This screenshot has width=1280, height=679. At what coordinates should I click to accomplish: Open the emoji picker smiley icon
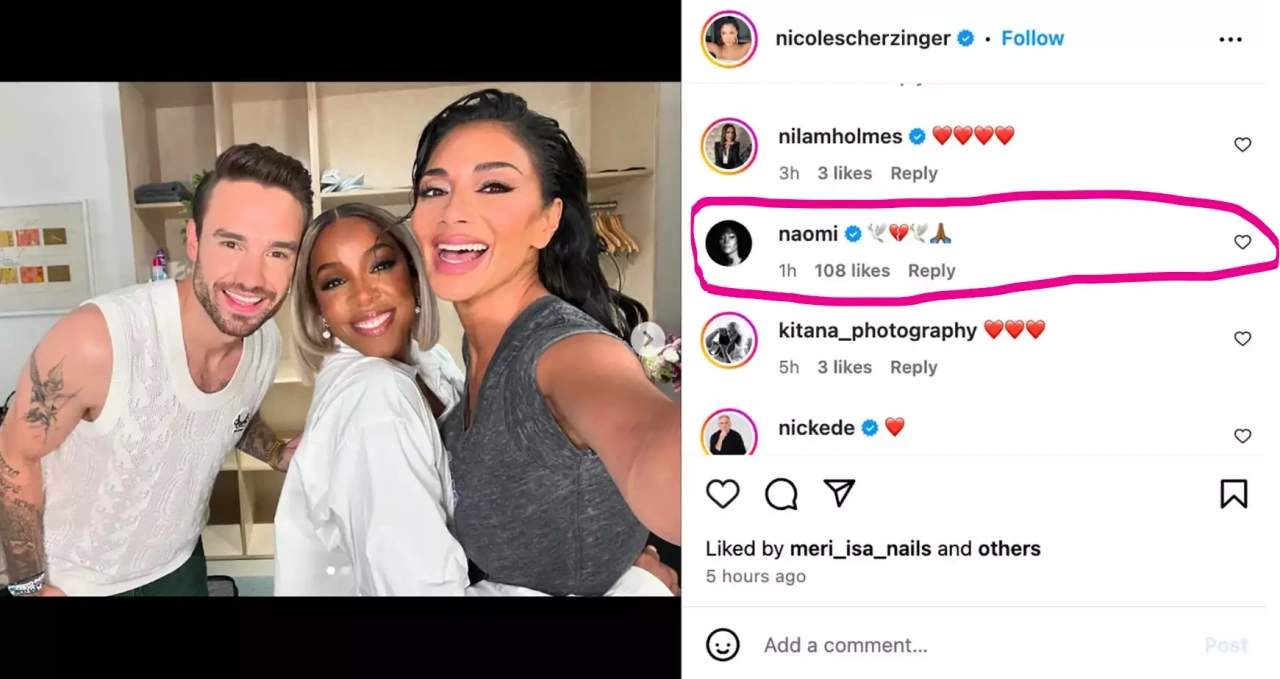[723, 645]
